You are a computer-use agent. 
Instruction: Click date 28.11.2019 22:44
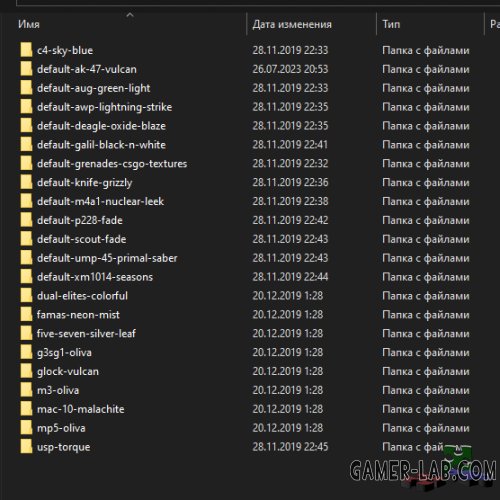point(290,277)
